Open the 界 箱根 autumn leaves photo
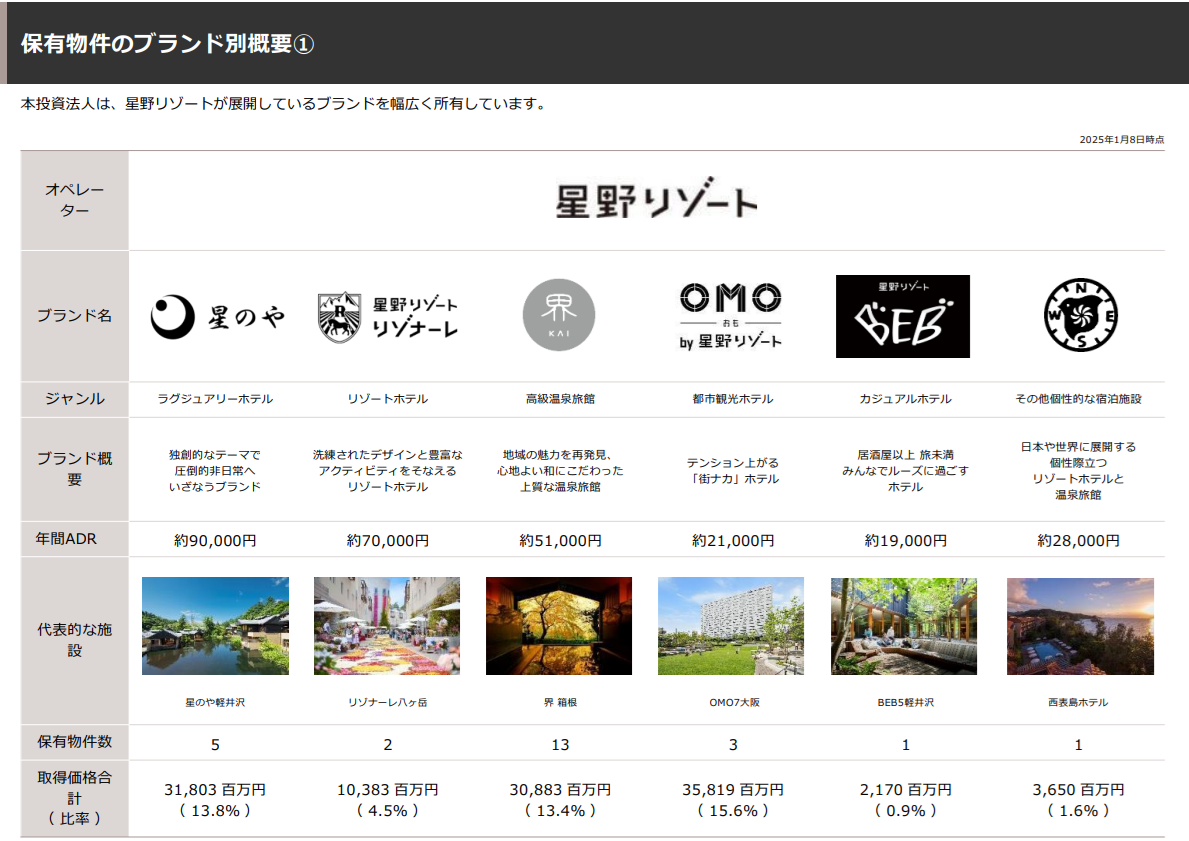Image resolution: width=1189 pixels, height=841 pixels. tap(559, 626)
